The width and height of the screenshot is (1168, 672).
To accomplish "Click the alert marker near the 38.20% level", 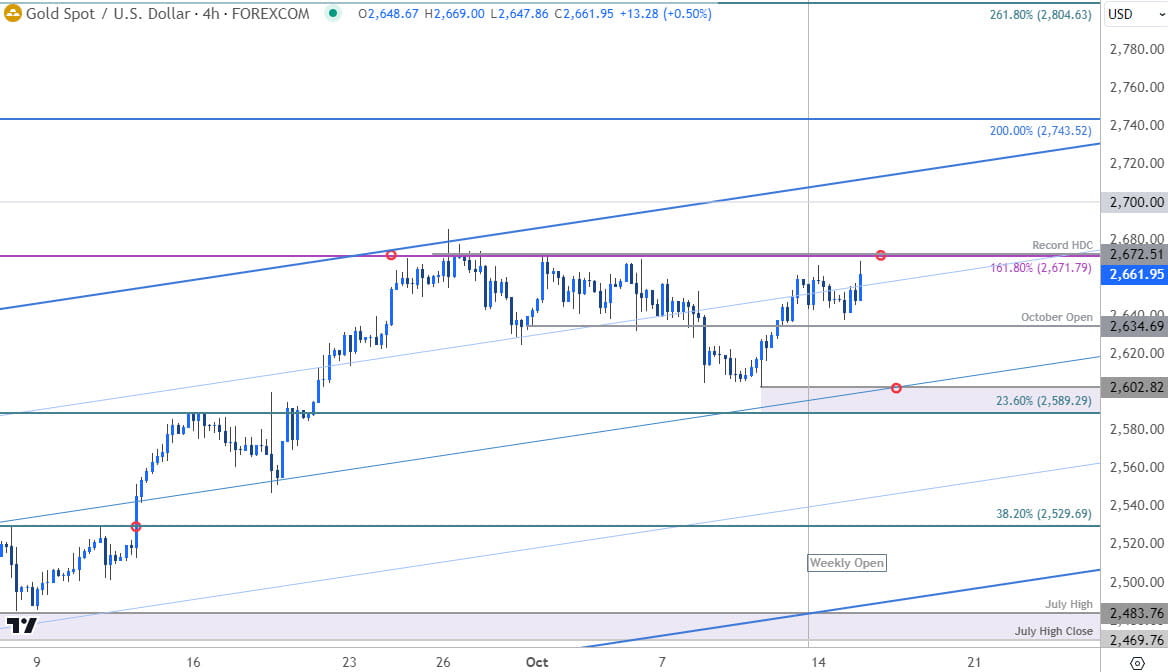I will click(x=136, y=524).
